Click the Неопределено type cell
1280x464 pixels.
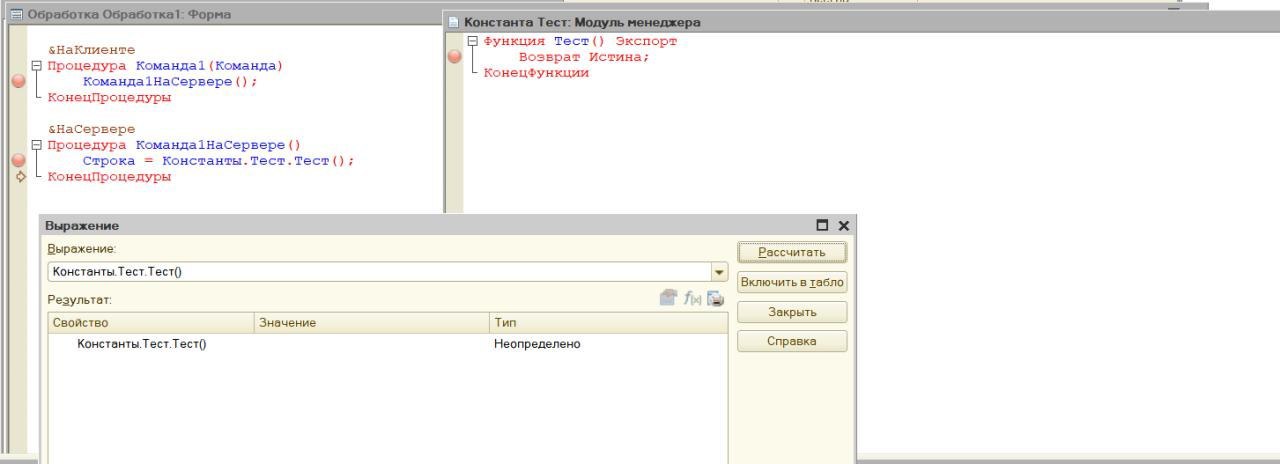[x=537, y=344]
